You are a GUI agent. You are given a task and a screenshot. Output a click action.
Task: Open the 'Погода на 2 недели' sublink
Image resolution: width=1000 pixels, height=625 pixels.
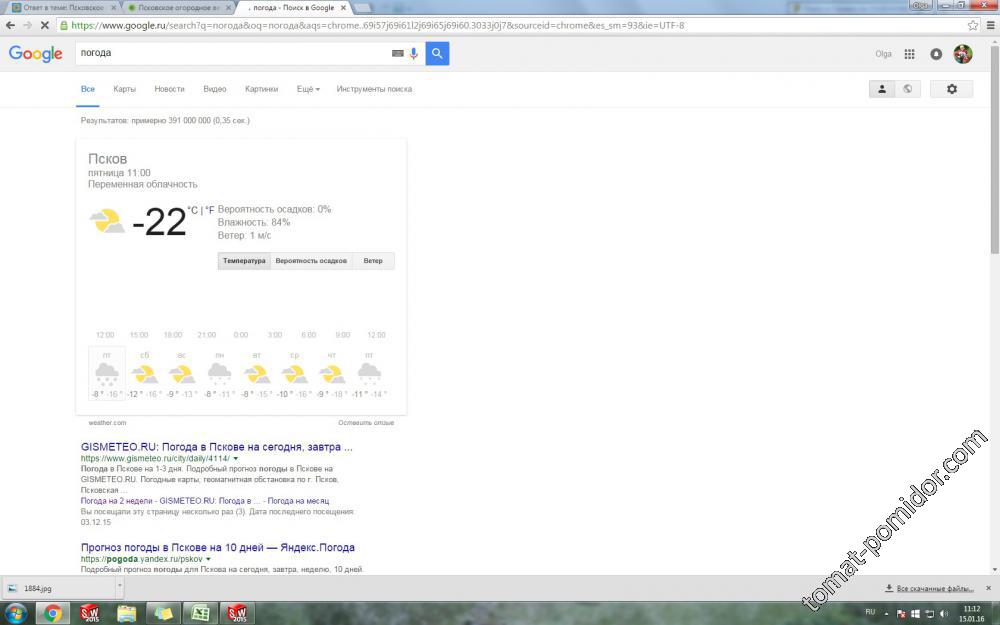tap(117, 501)
